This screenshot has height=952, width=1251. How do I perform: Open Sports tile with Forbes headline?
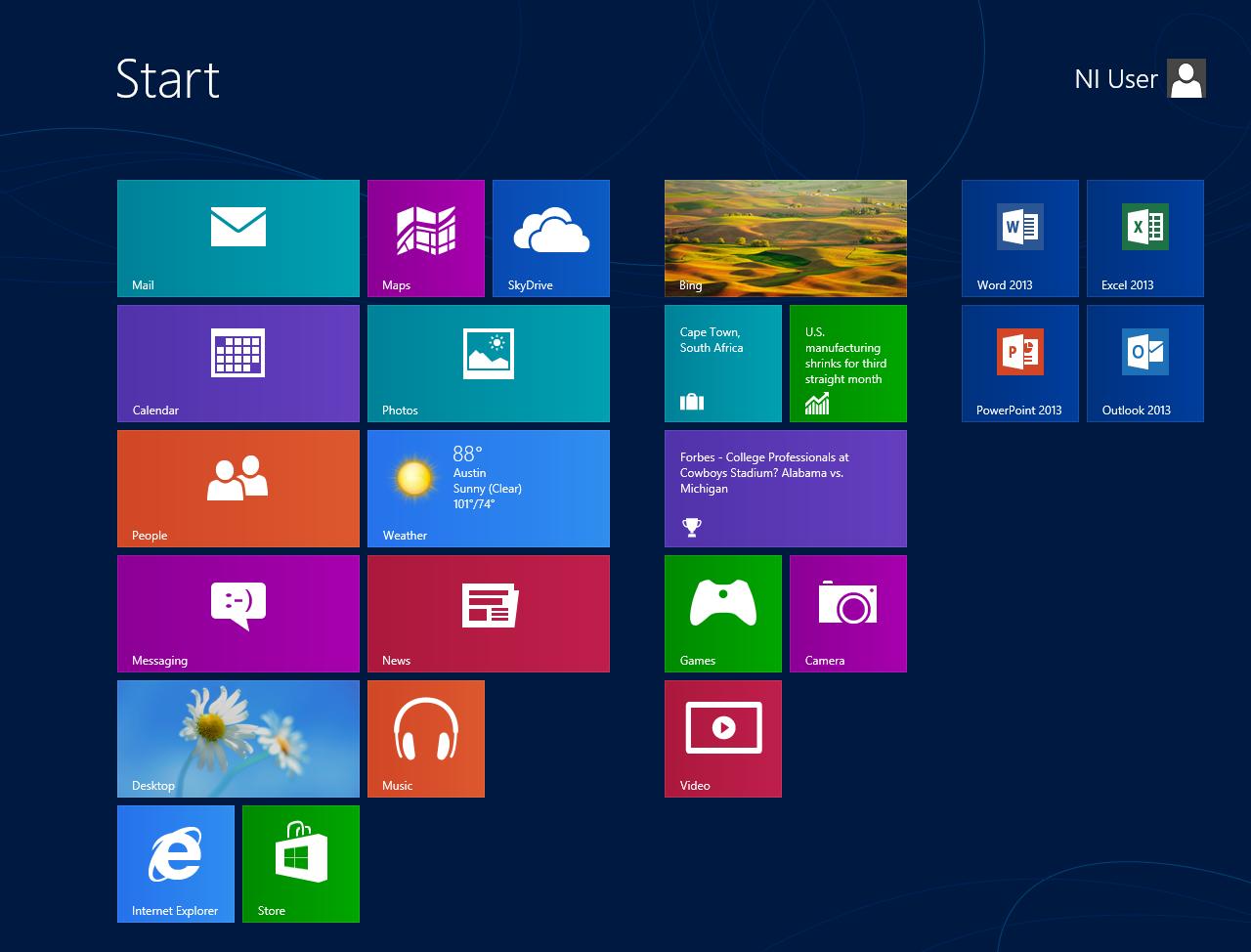[786, 489]
